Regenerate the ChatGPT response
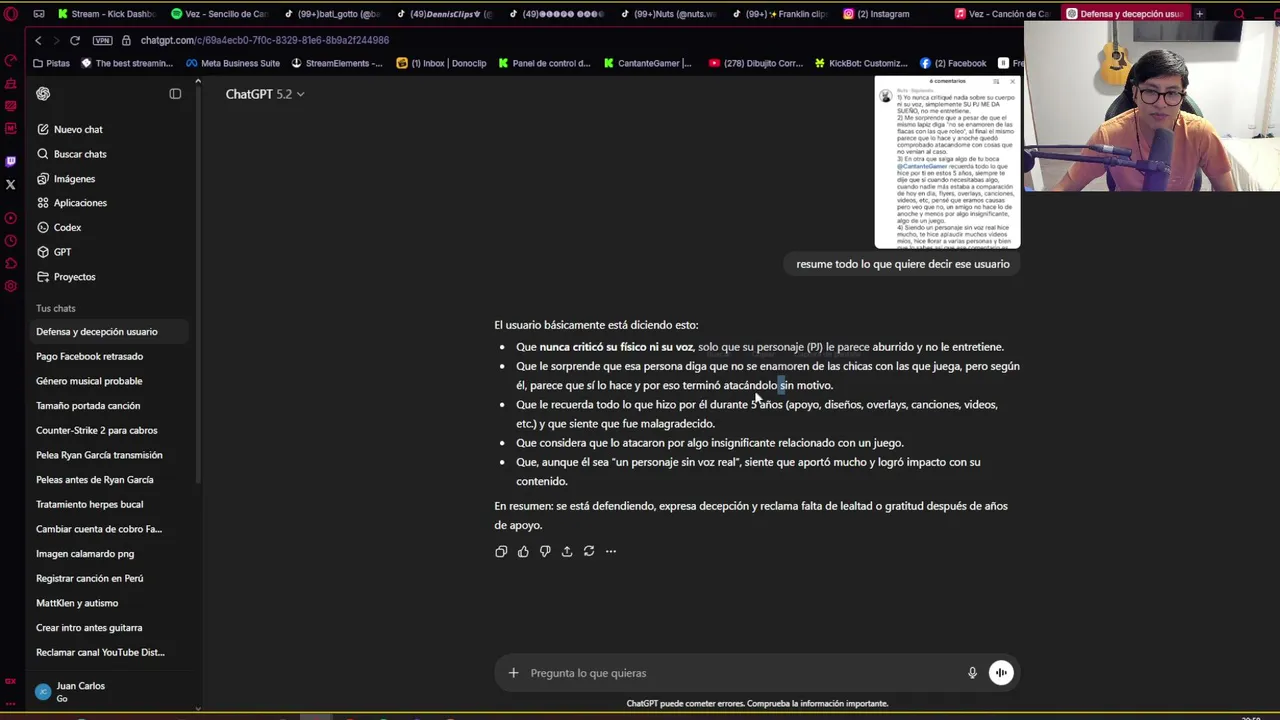The height and width of the screenshot is (720, 1280). point(589,551)
